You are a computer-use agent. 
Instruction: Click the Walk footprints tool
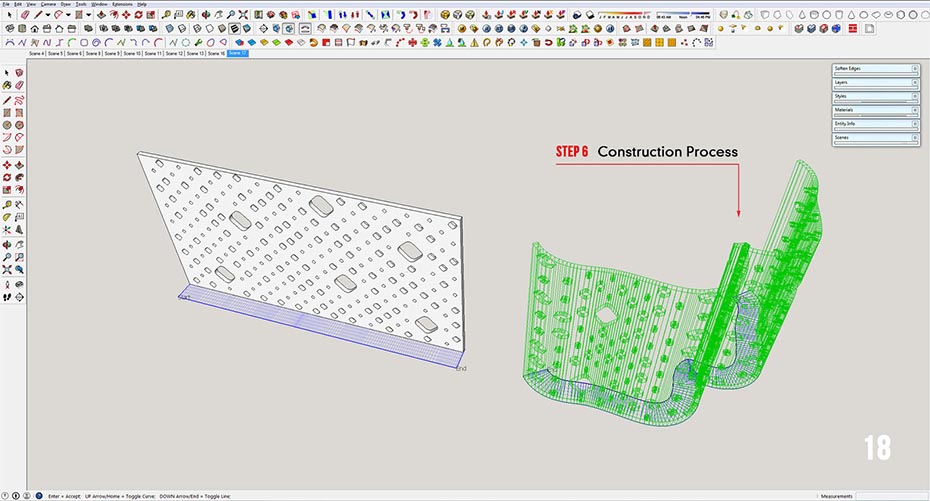(7, 296)
